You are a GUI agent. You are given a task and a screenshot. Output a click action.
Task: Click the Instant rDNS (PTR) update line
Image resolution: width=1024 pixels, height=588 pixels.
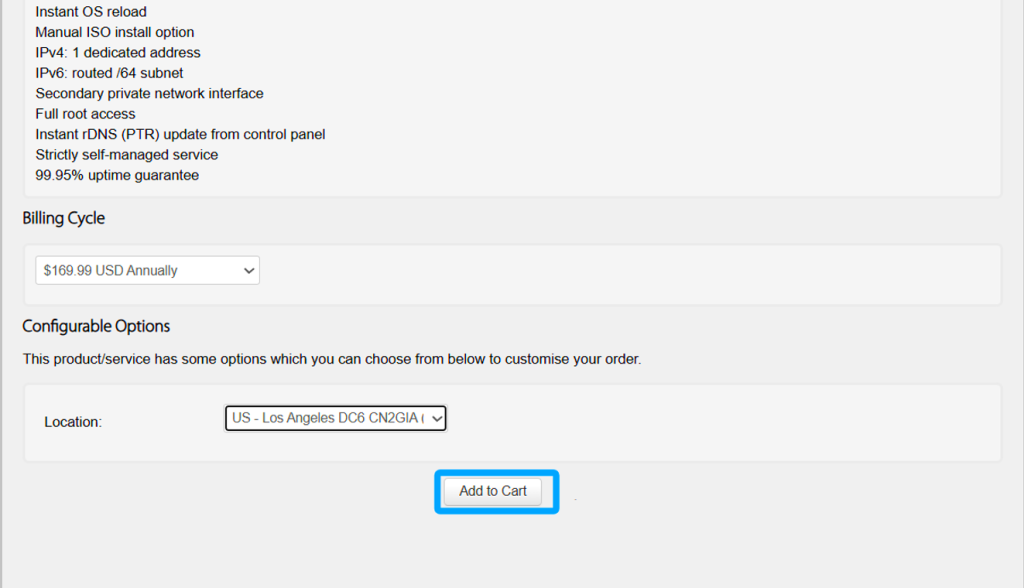click(180, 134)
